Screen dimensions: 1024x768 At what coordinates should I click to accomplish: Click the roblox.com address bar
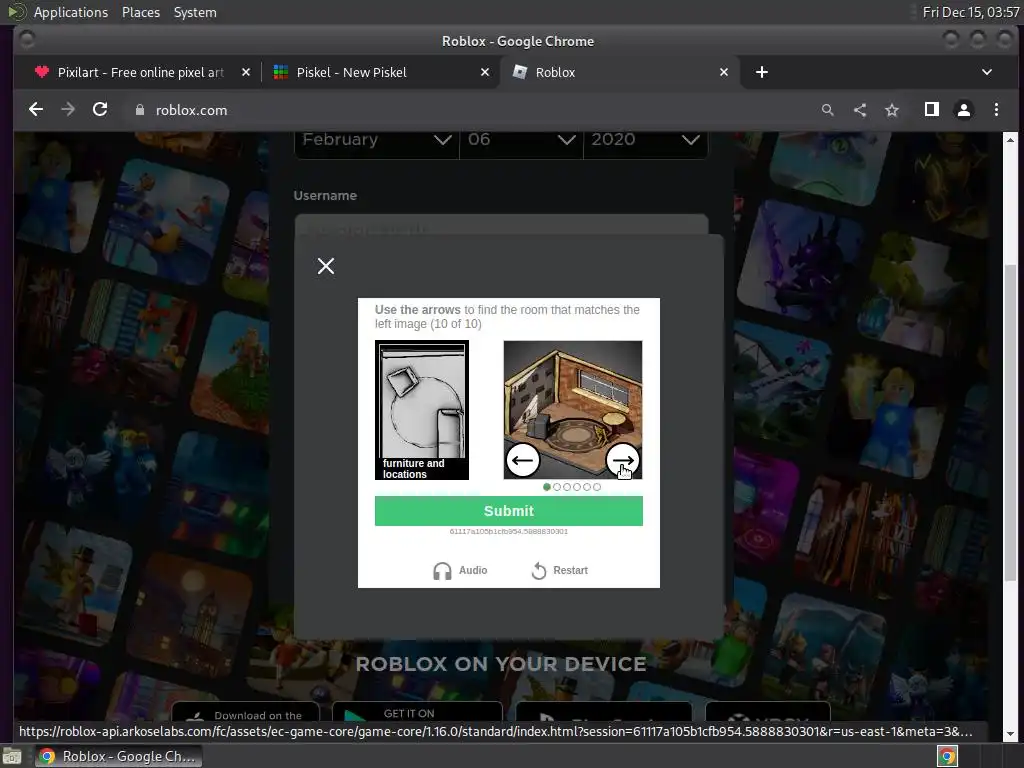[470, 110]
